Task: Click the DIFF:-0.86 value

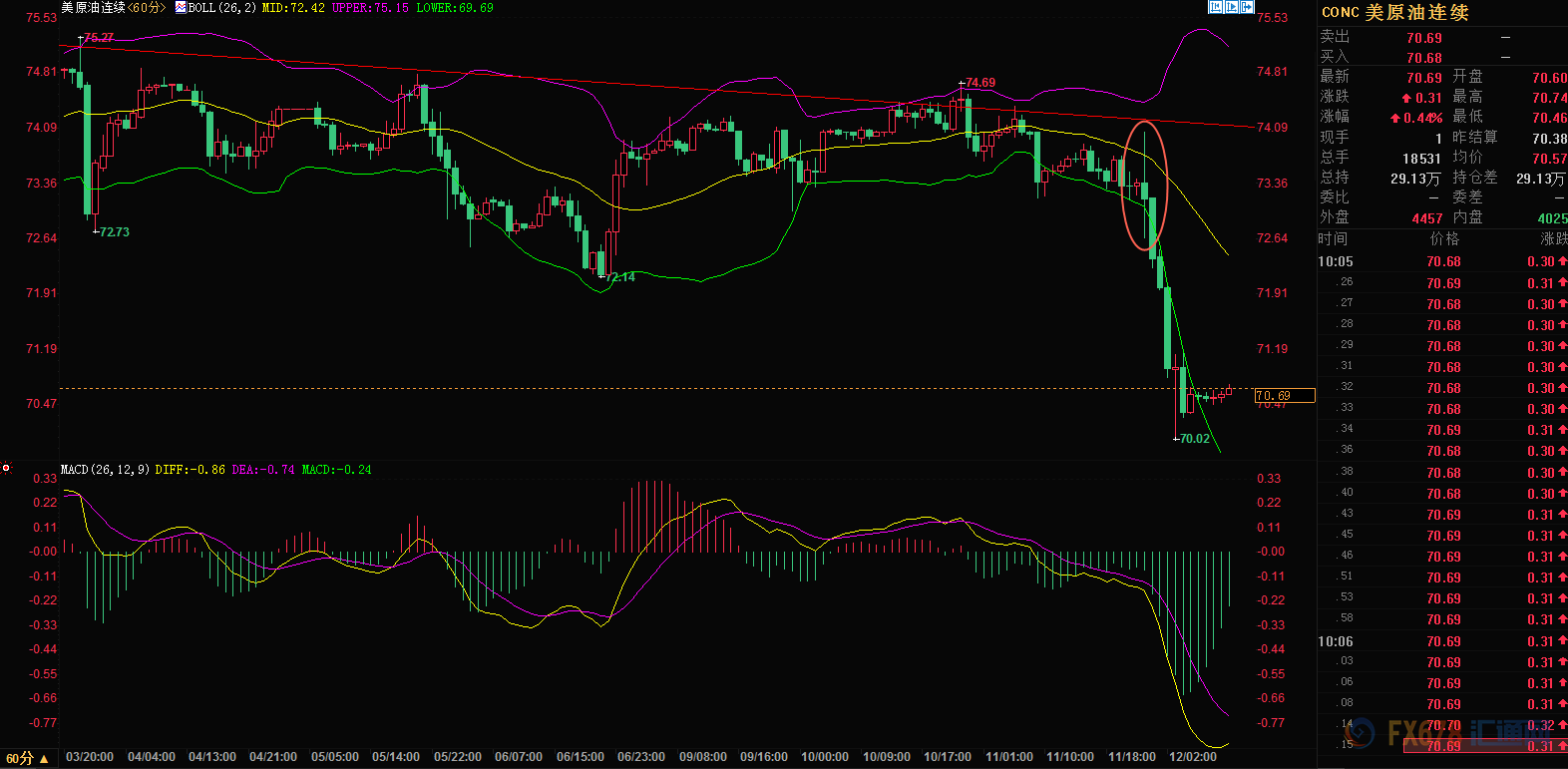Action: (190, 469)
